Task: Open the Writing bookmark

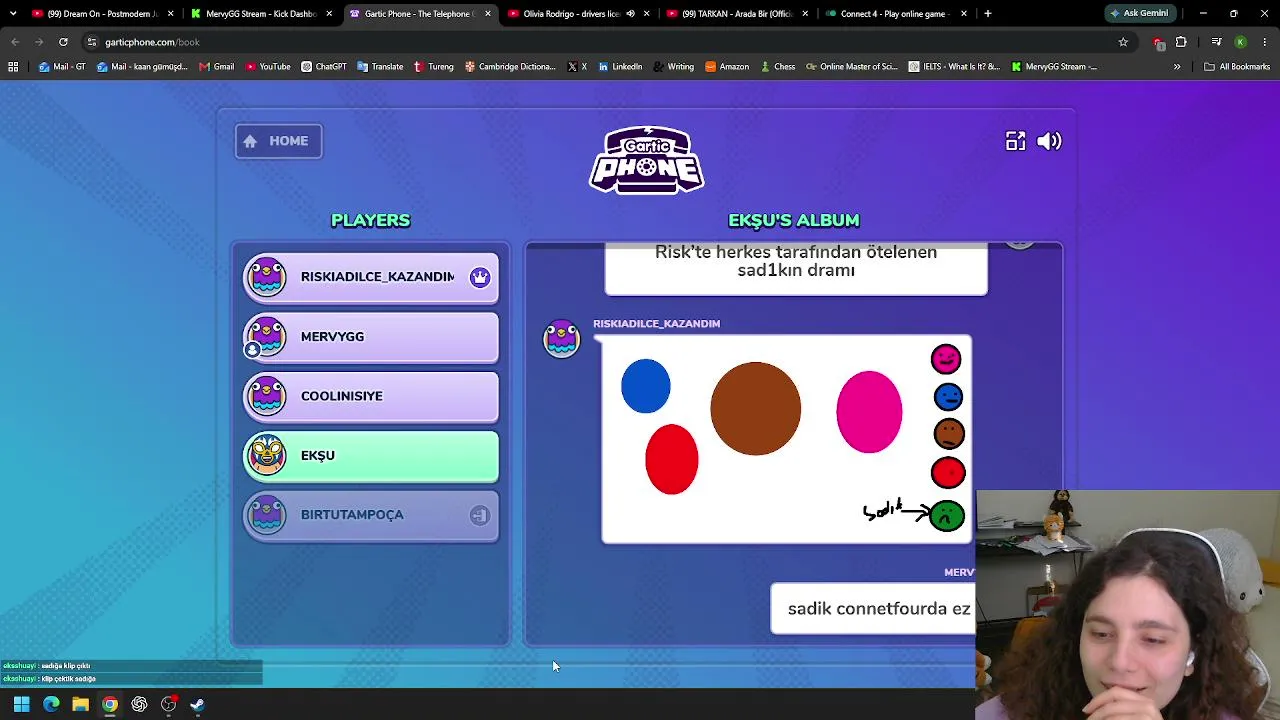Action: 674,67
